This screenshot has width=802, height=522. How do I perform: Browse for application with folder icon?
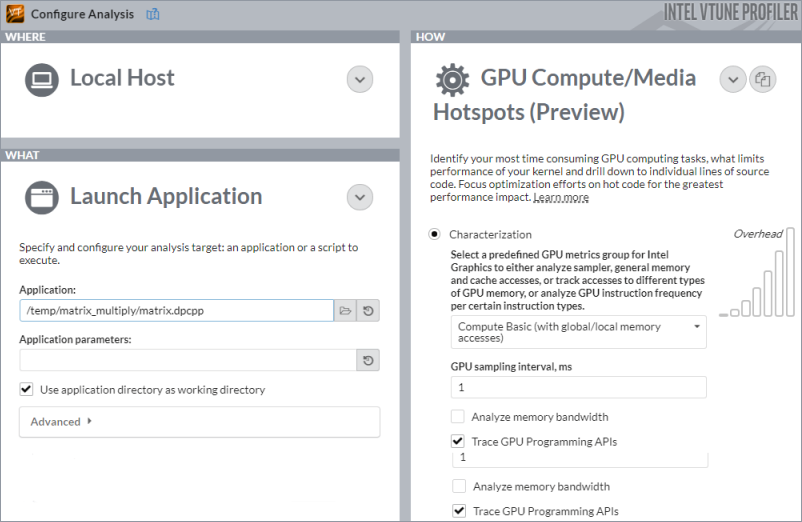coord(345,311)
